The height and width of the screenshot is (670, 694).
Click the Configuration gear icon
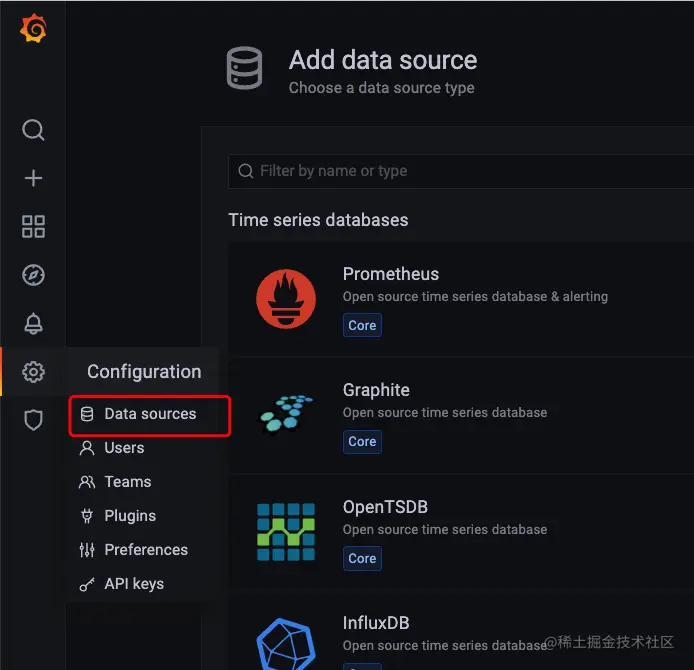pos(33,372)
